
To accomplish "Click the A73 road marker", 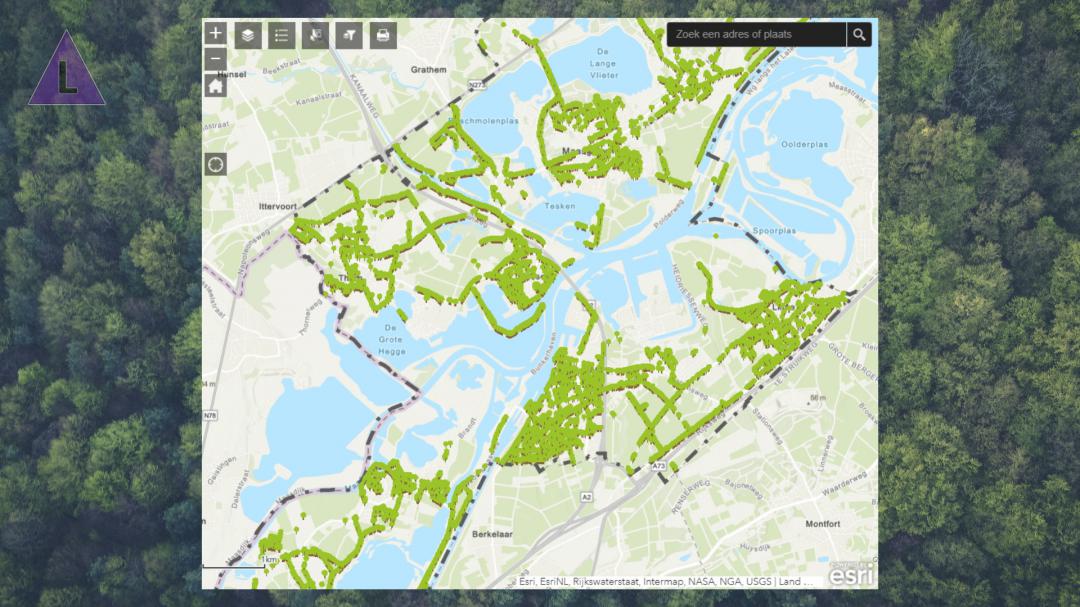I will [x=659, y=466].
